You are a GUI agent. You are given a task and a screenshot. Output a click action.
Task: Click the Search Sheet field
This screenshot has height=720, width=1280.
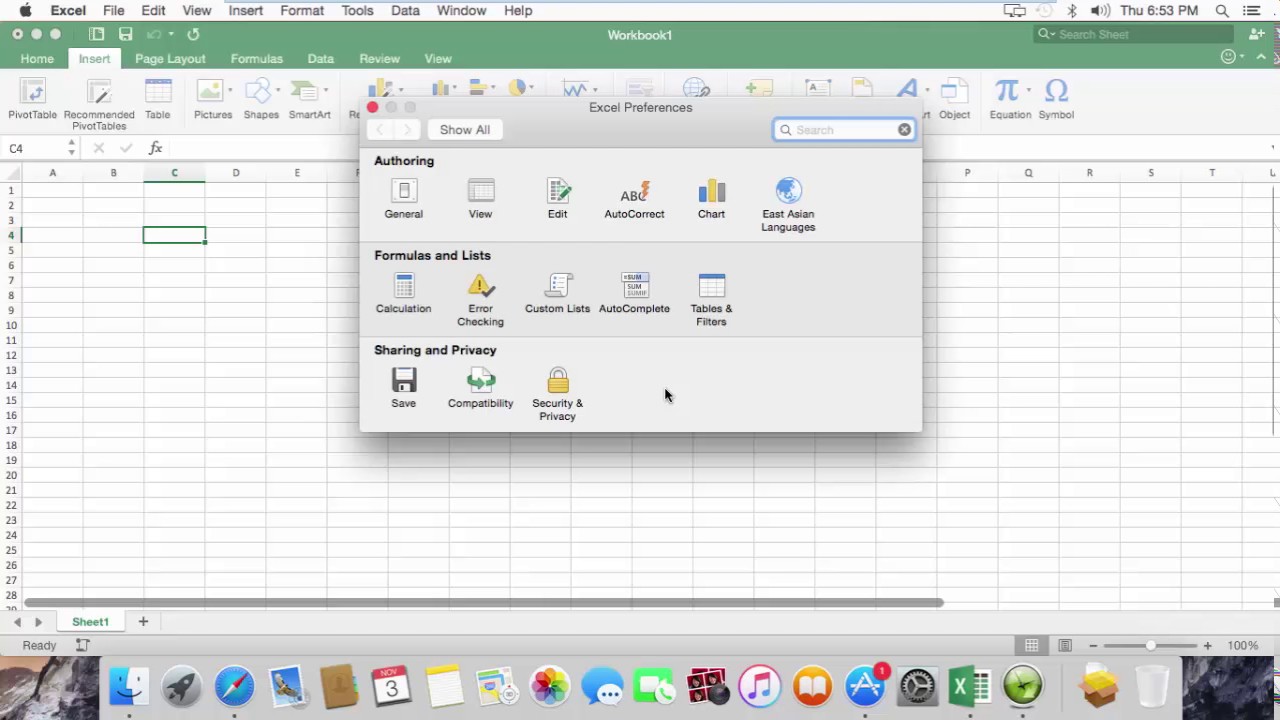[x=1134, y=34]
